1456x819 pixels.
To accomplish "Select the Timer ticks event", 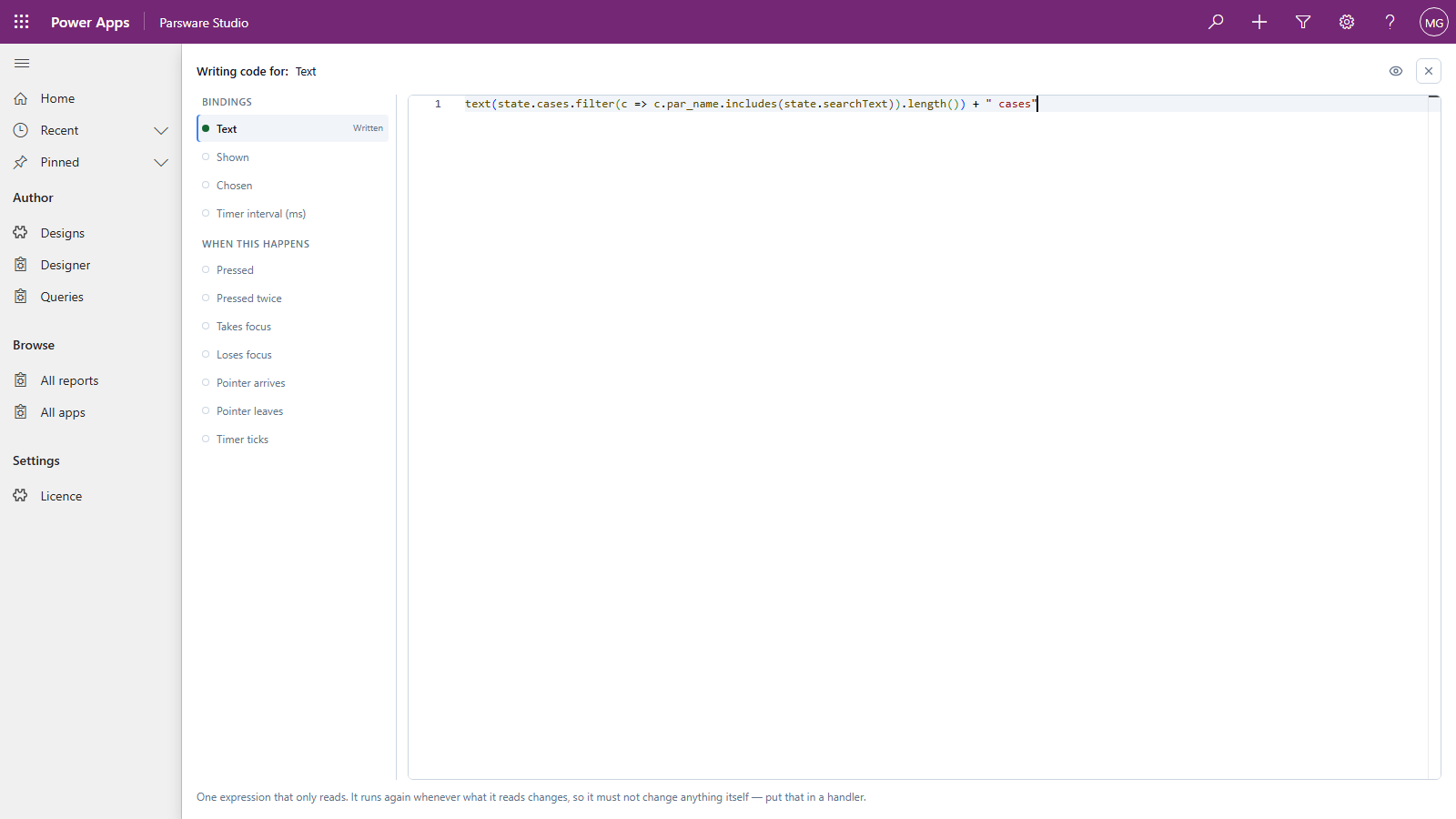I will click(293, 440).
